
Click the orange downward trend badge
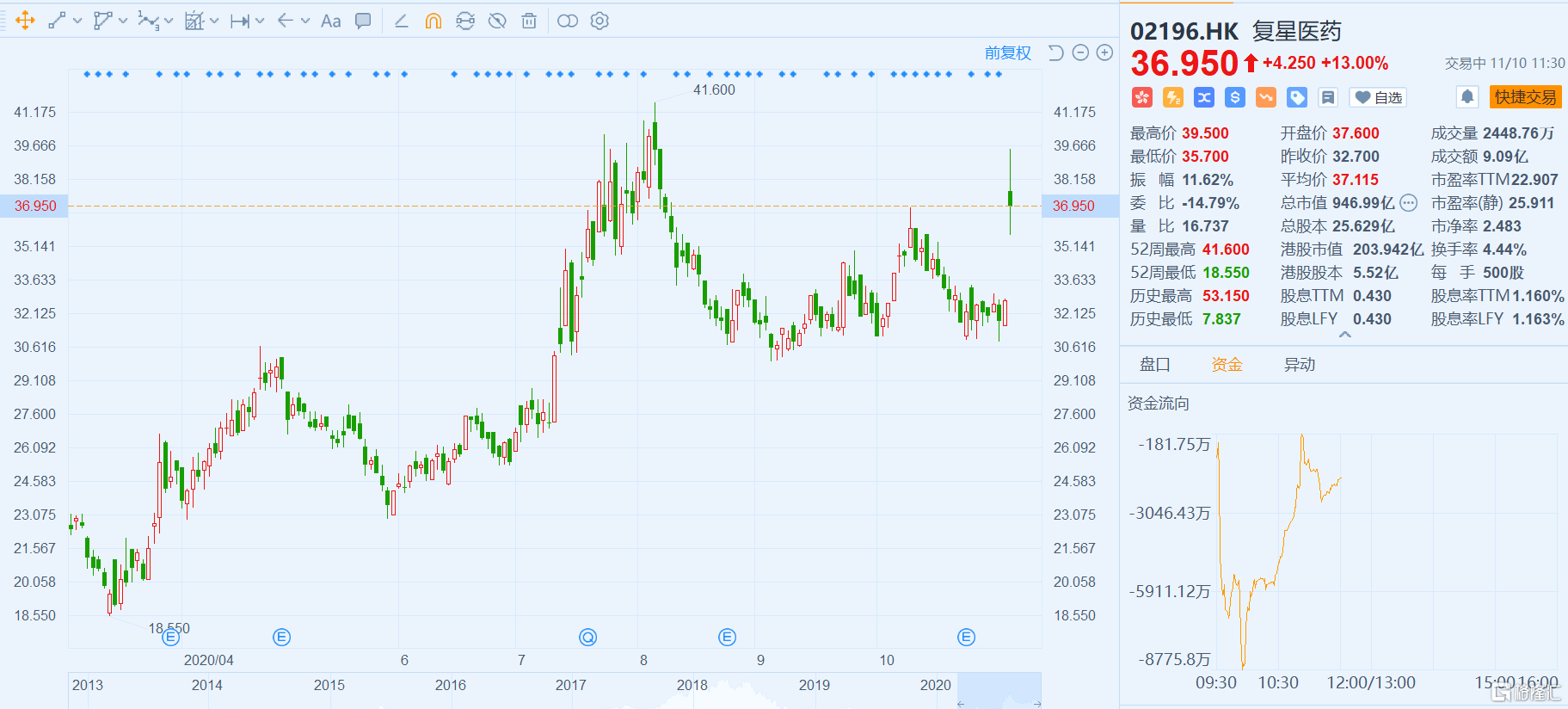pyautogui.click(x=1266, y=98)
